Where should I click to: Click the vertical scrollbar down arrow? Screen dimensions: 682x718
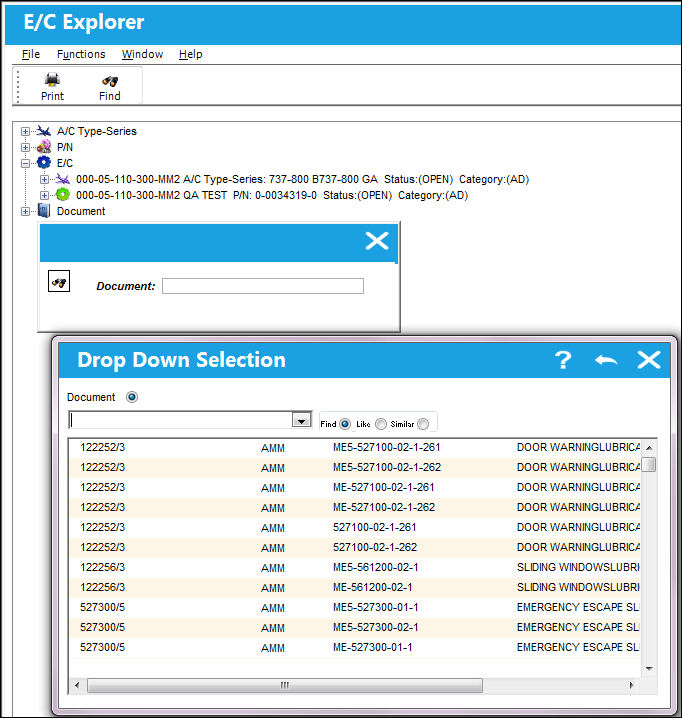pyautogui.click(x=649, y=669)
